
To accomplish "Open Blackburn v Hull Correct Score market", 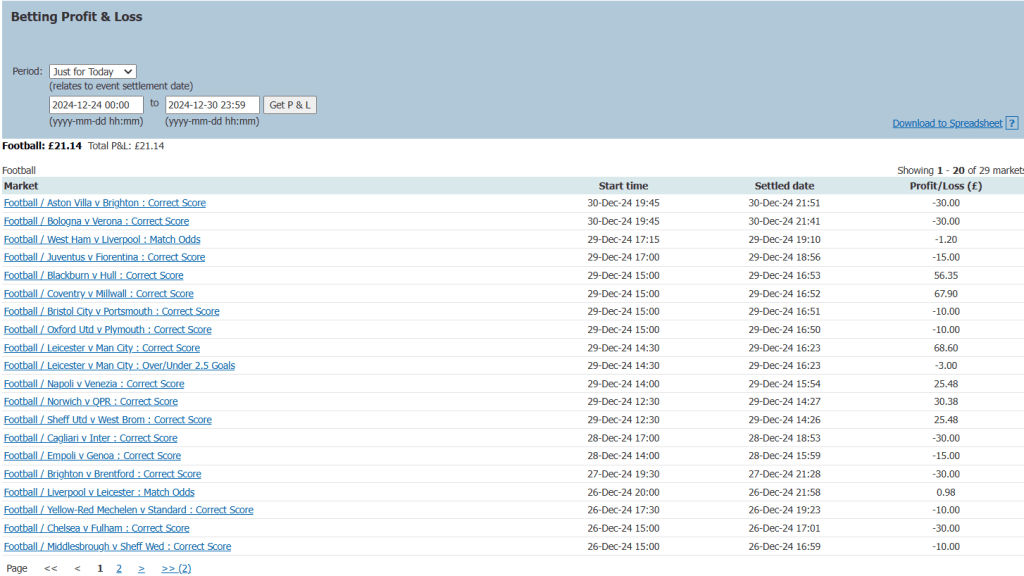I will coord(94,275).
